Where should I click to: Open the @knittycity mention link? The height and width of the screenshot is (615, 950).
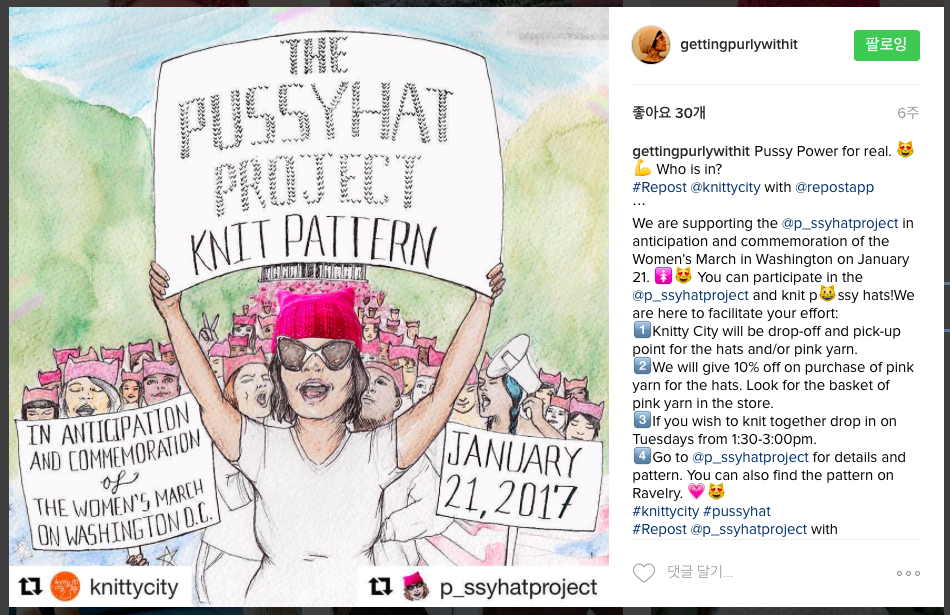725,187
